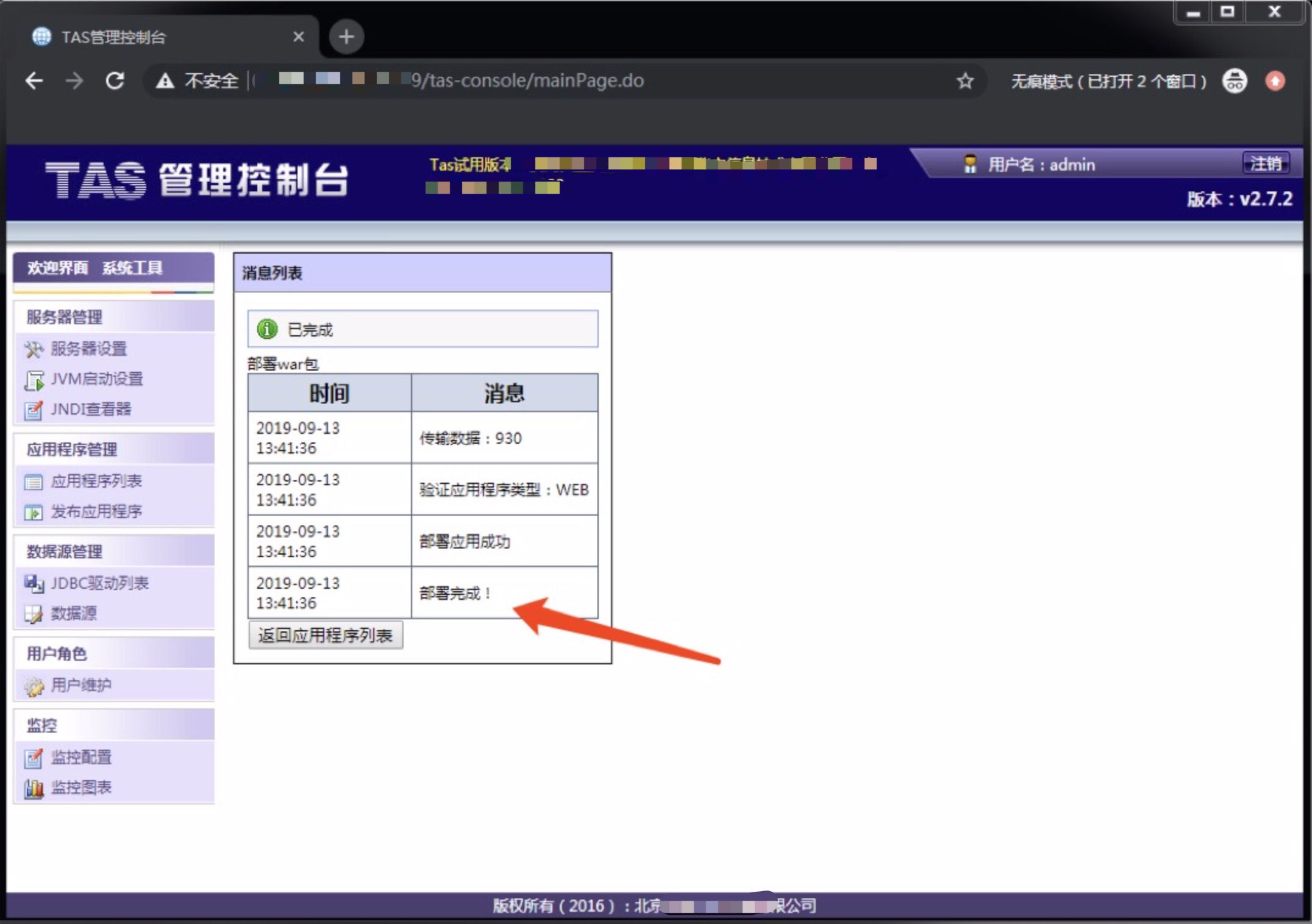Click the 监控图表 chart icon
This screenshot has height=924, width=1312.
[34, 789]
